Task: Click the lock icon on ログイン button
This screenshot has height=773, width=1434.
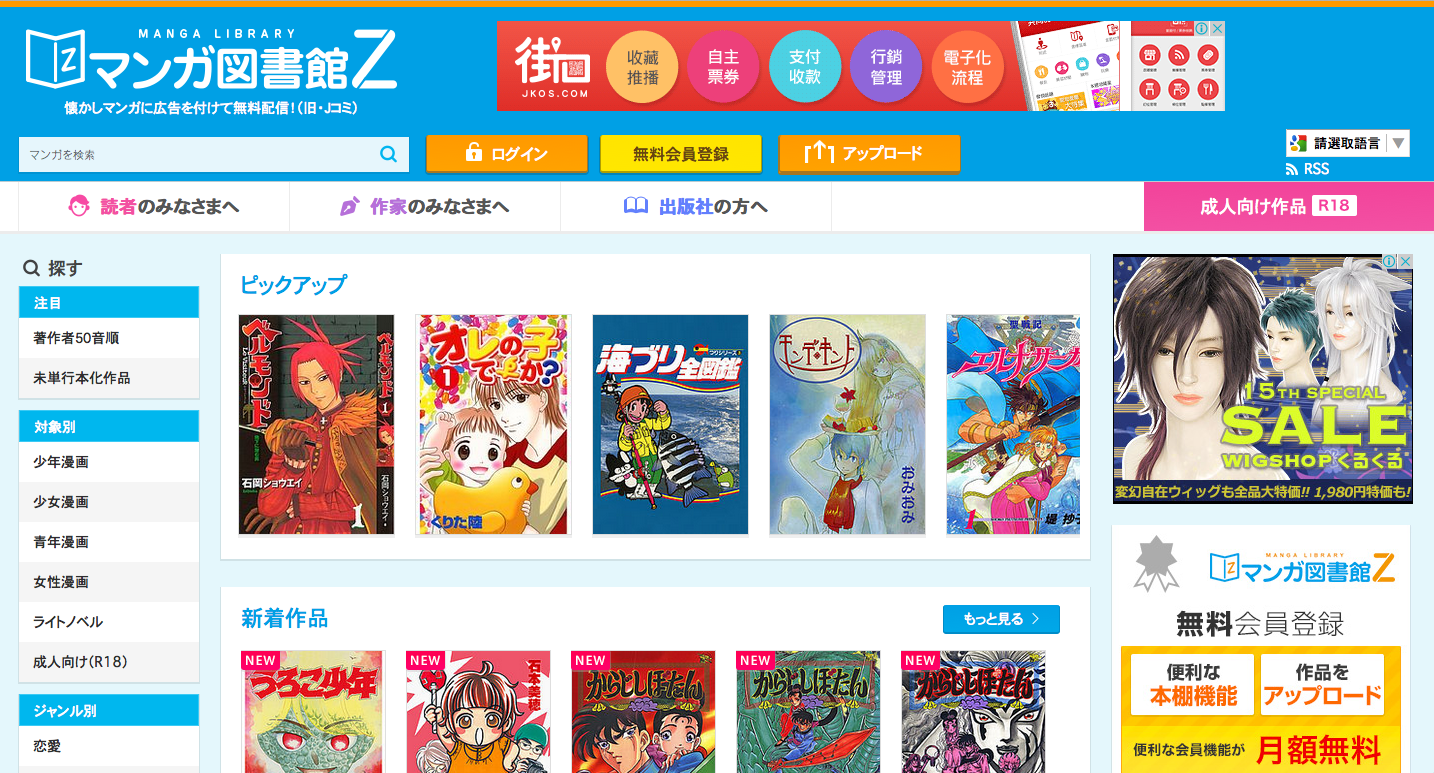Action: [x=473, y=153]
